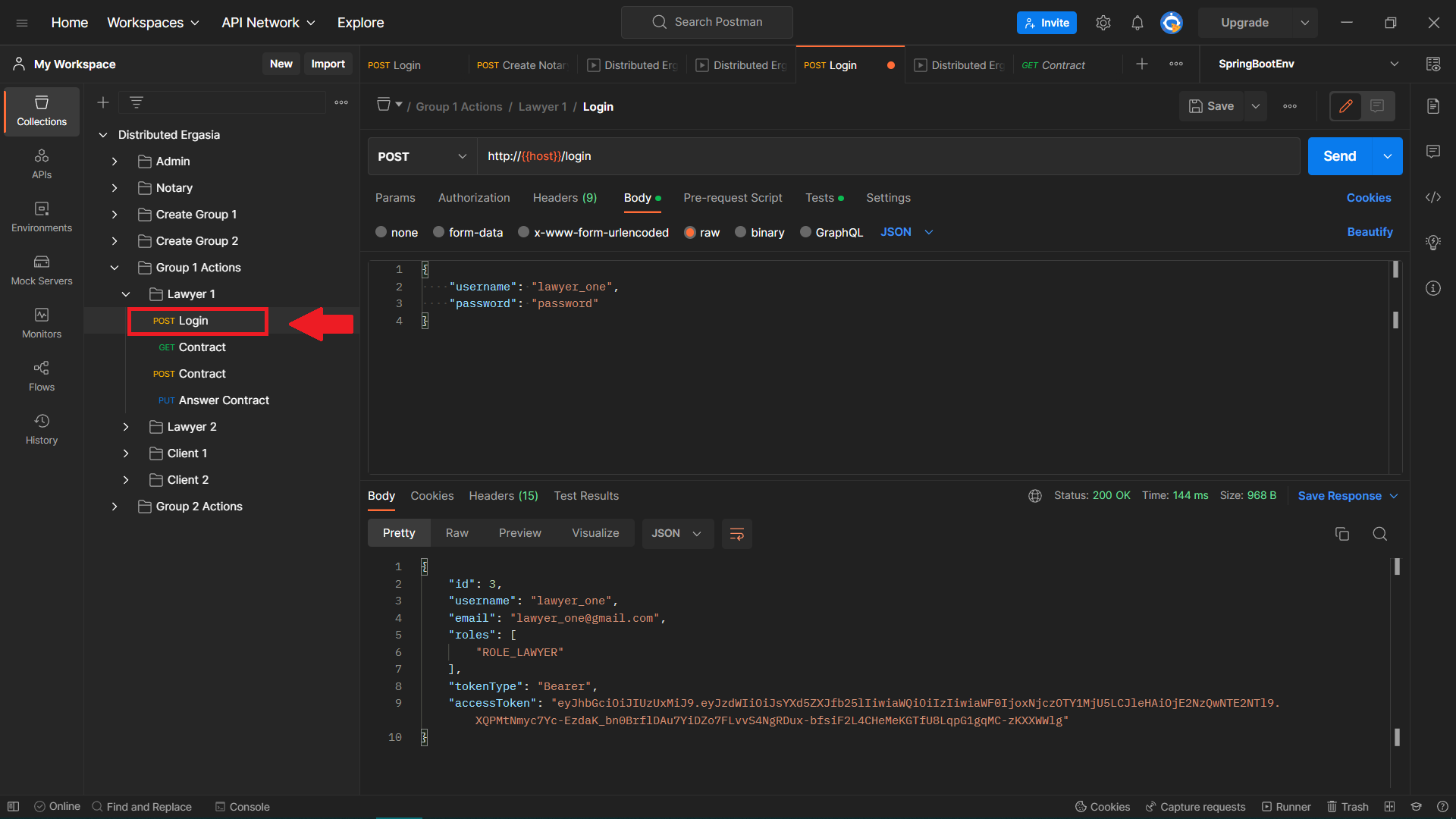Open the Workspaces menu
The image size is (1456, 819).
(x=153, y=23)
